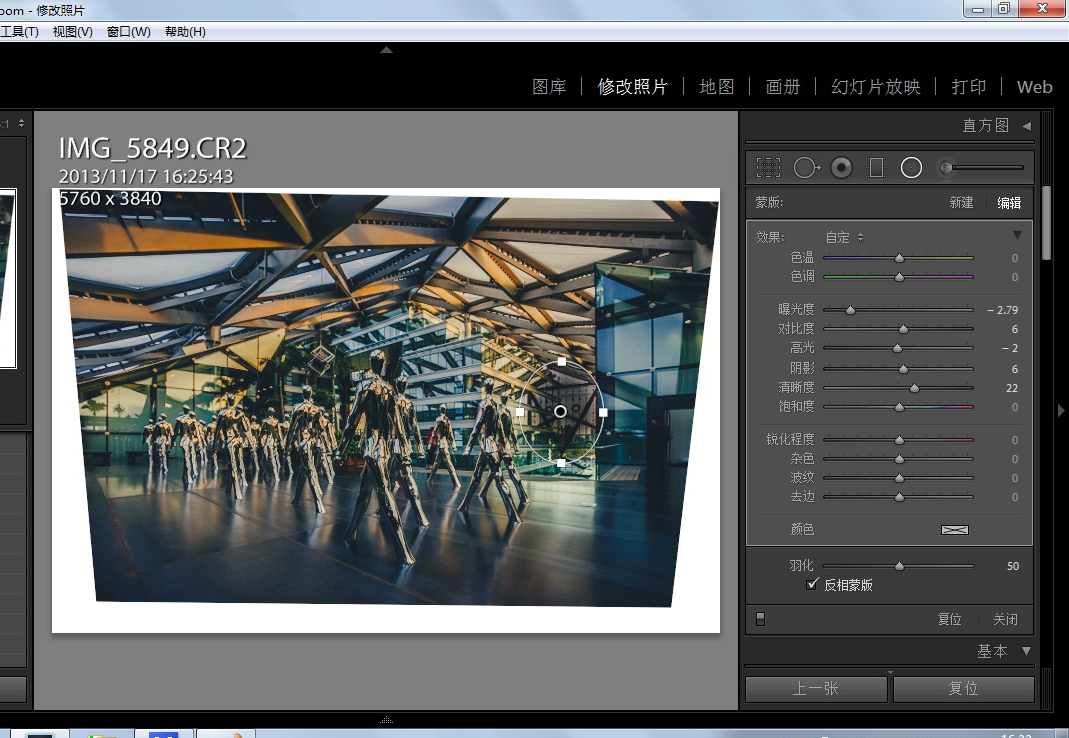Viewport: 1069px width, 738px height.
Task: Switch to the 打印 module
Action: click(x=969, y=87)
